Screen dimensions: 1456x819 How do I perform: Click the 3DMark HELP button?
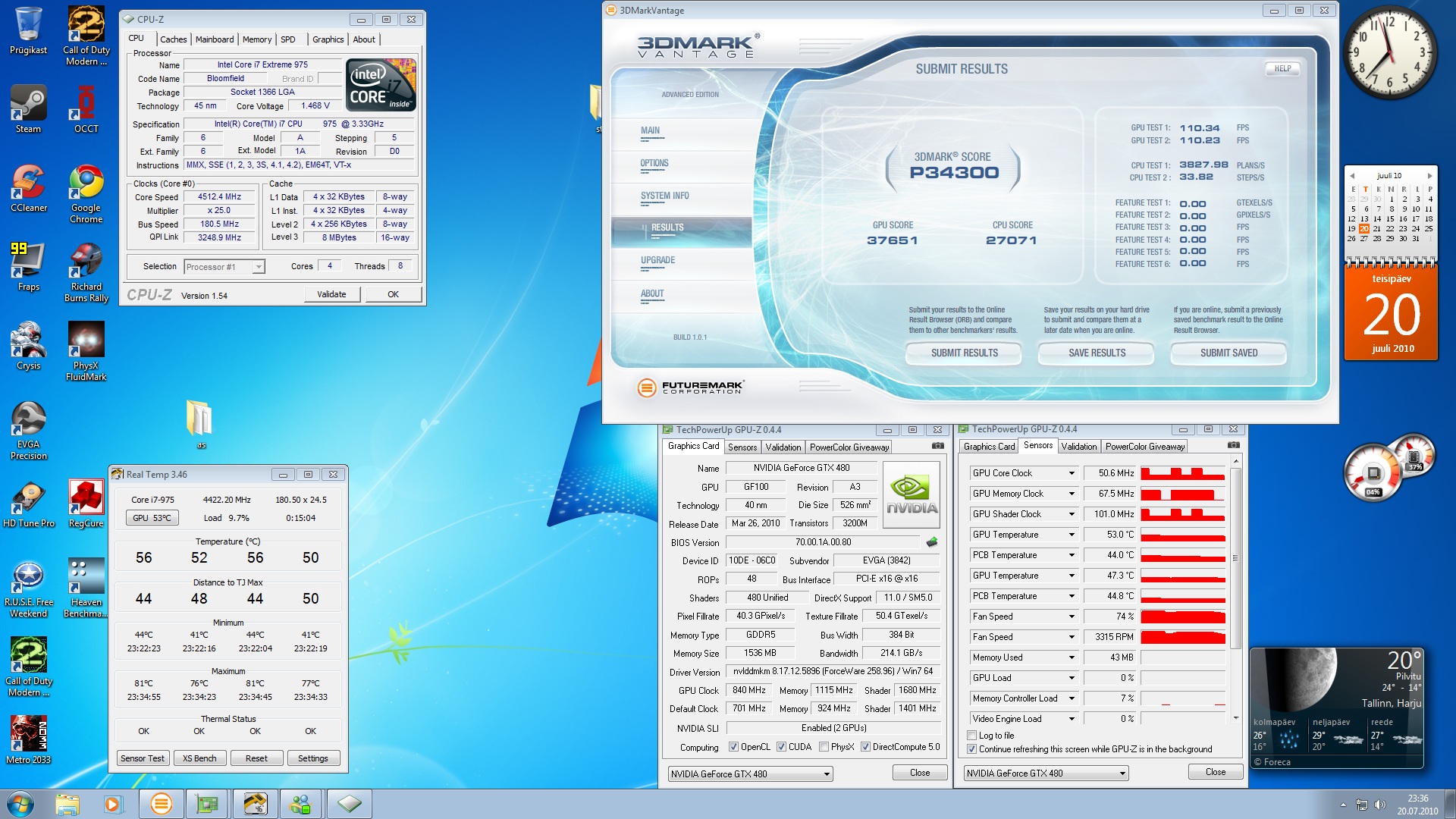(1282, 69)
